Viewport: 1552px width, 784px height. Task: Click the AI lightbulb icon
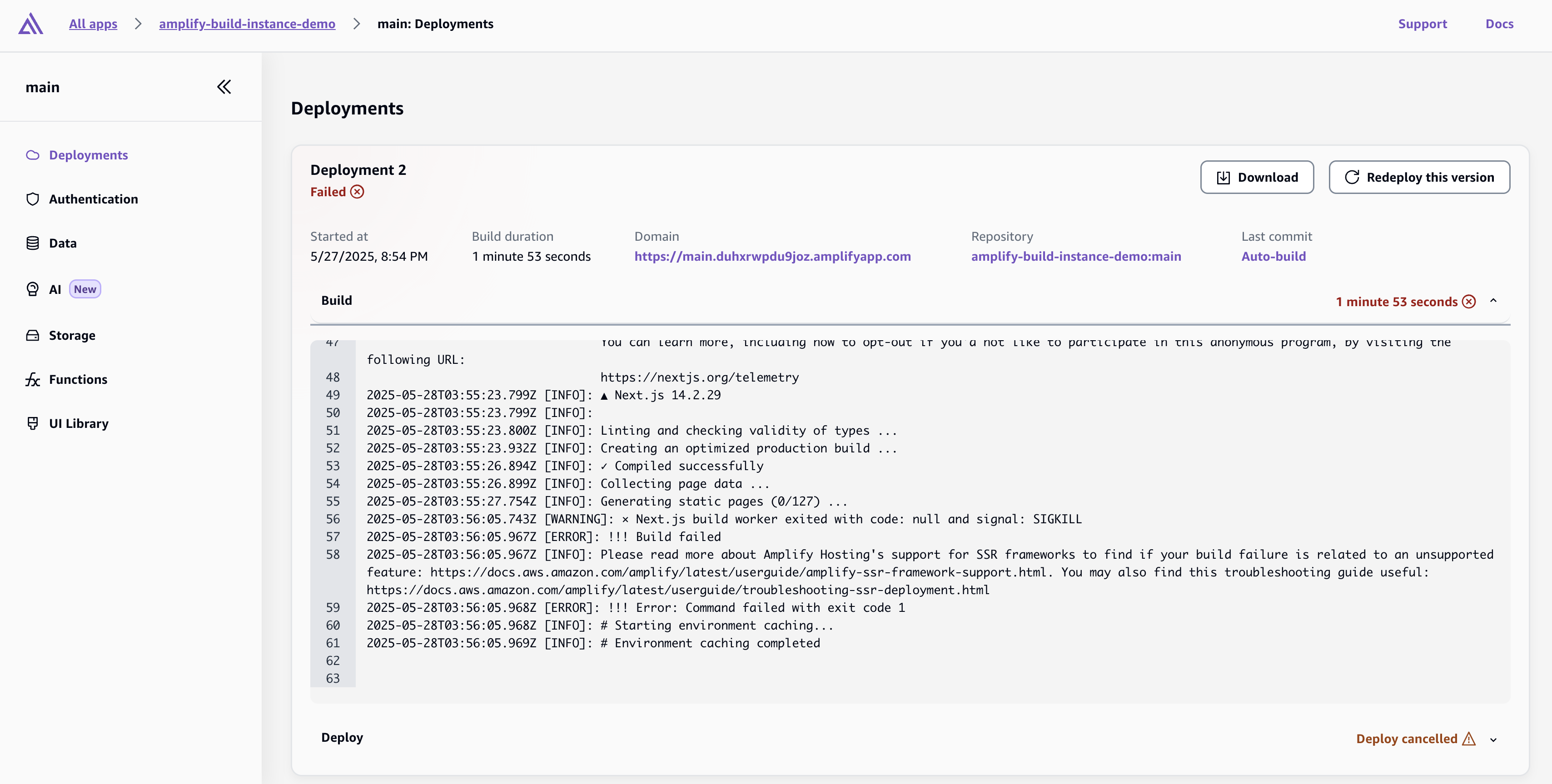pyautogui.click(x=33, y=289)
